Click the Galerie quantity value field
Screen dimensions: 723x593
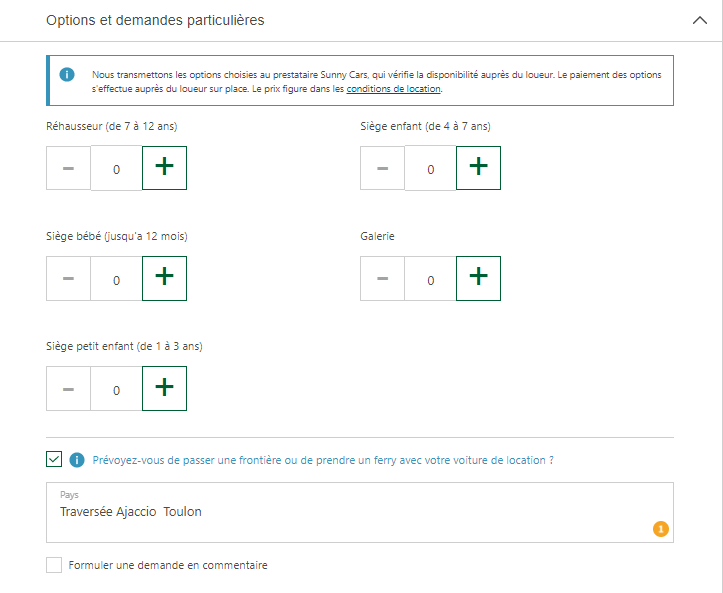(430, 279)
